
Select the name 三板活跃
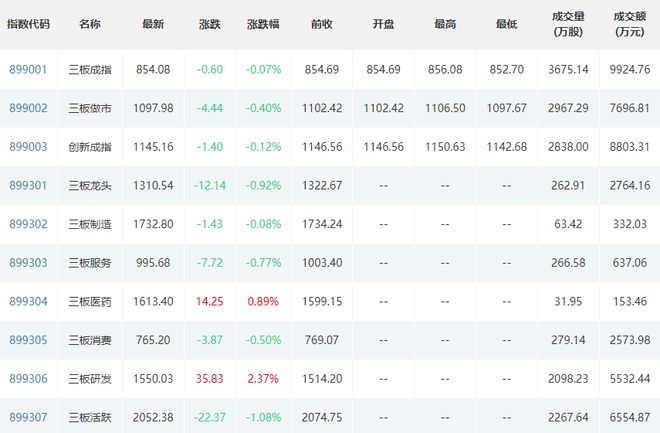90,417
